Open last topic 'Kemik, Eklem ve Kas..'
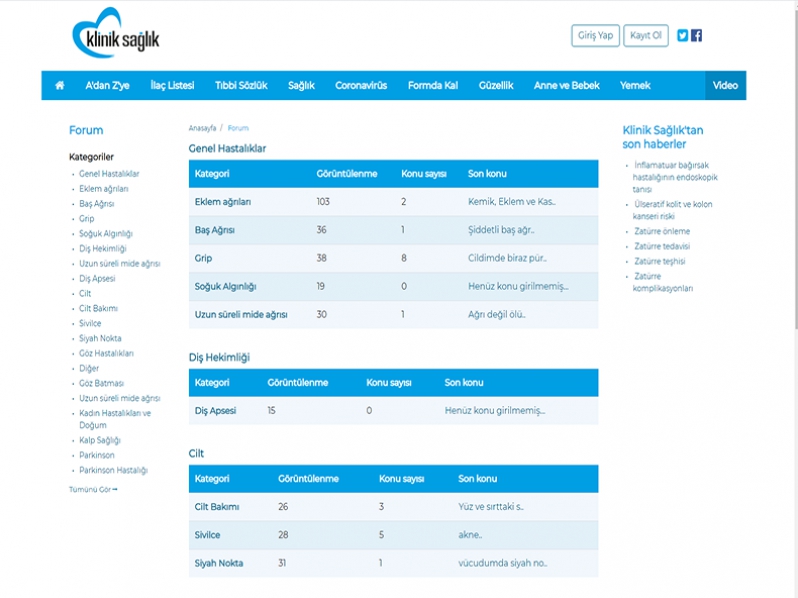The width and height of the screenshot is (798, 598). tap(511, 202)
